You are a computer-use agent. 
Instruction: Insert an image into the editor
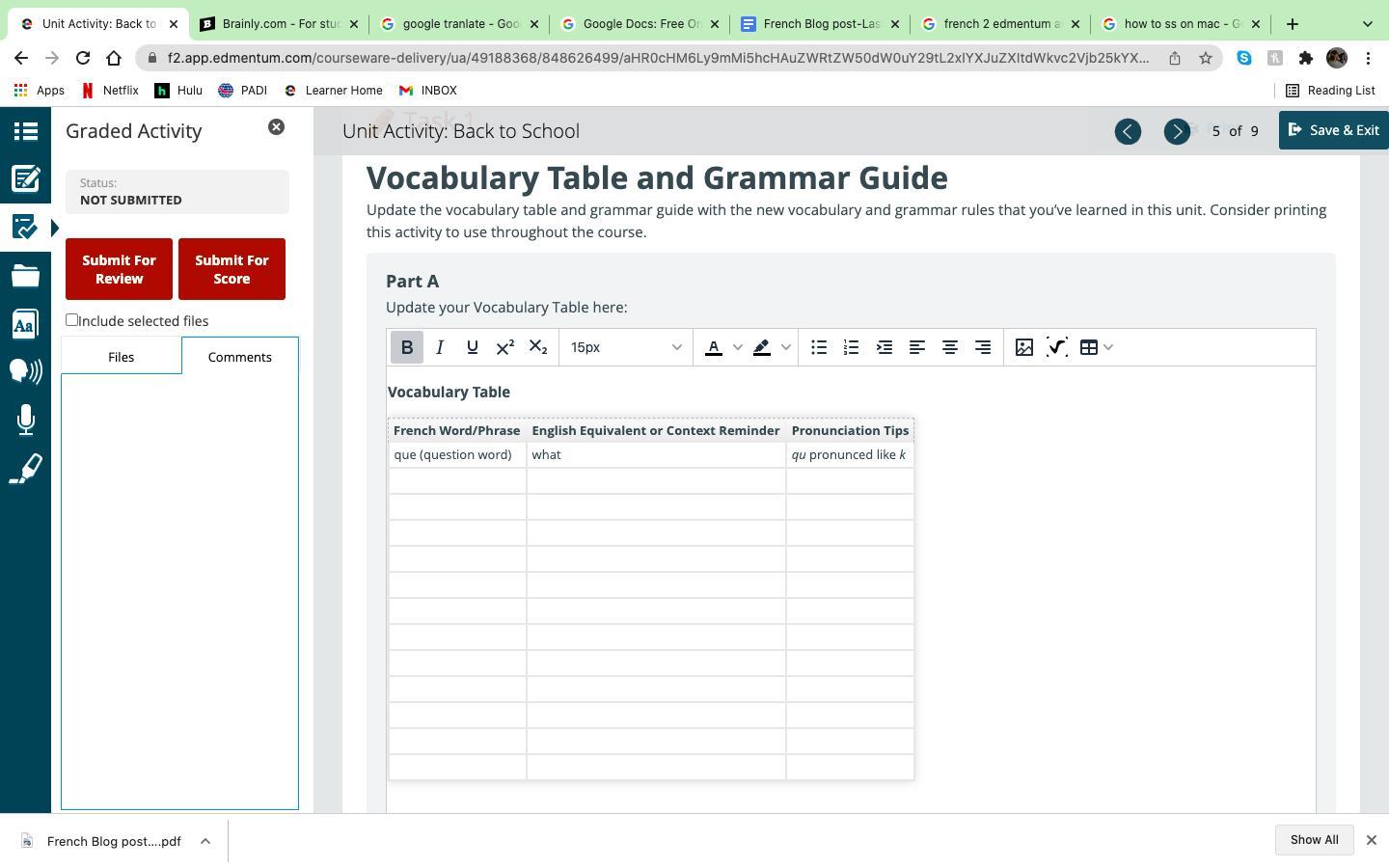pyautogui.click(x=1024, y=347)
